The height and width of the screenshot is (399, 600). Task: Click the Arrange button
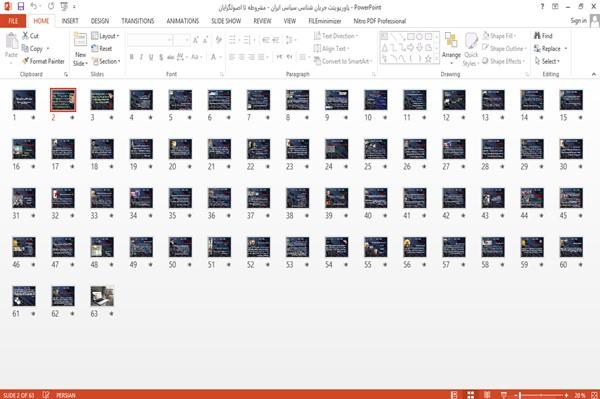pyautogui.click(x=451, y=49)
